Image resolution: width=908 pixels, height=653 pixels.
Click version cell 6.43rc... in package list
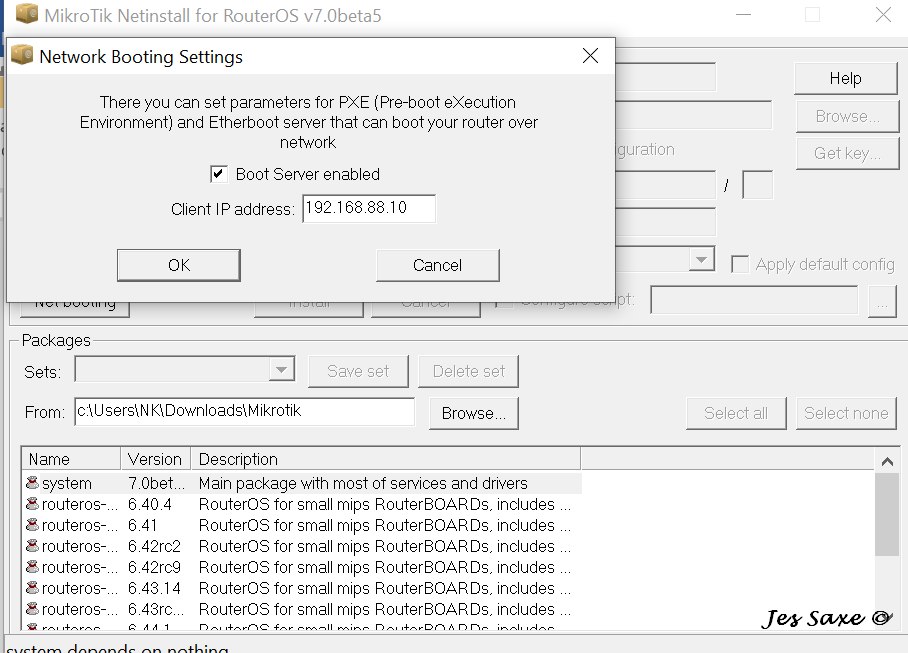[x=156, y=609]
